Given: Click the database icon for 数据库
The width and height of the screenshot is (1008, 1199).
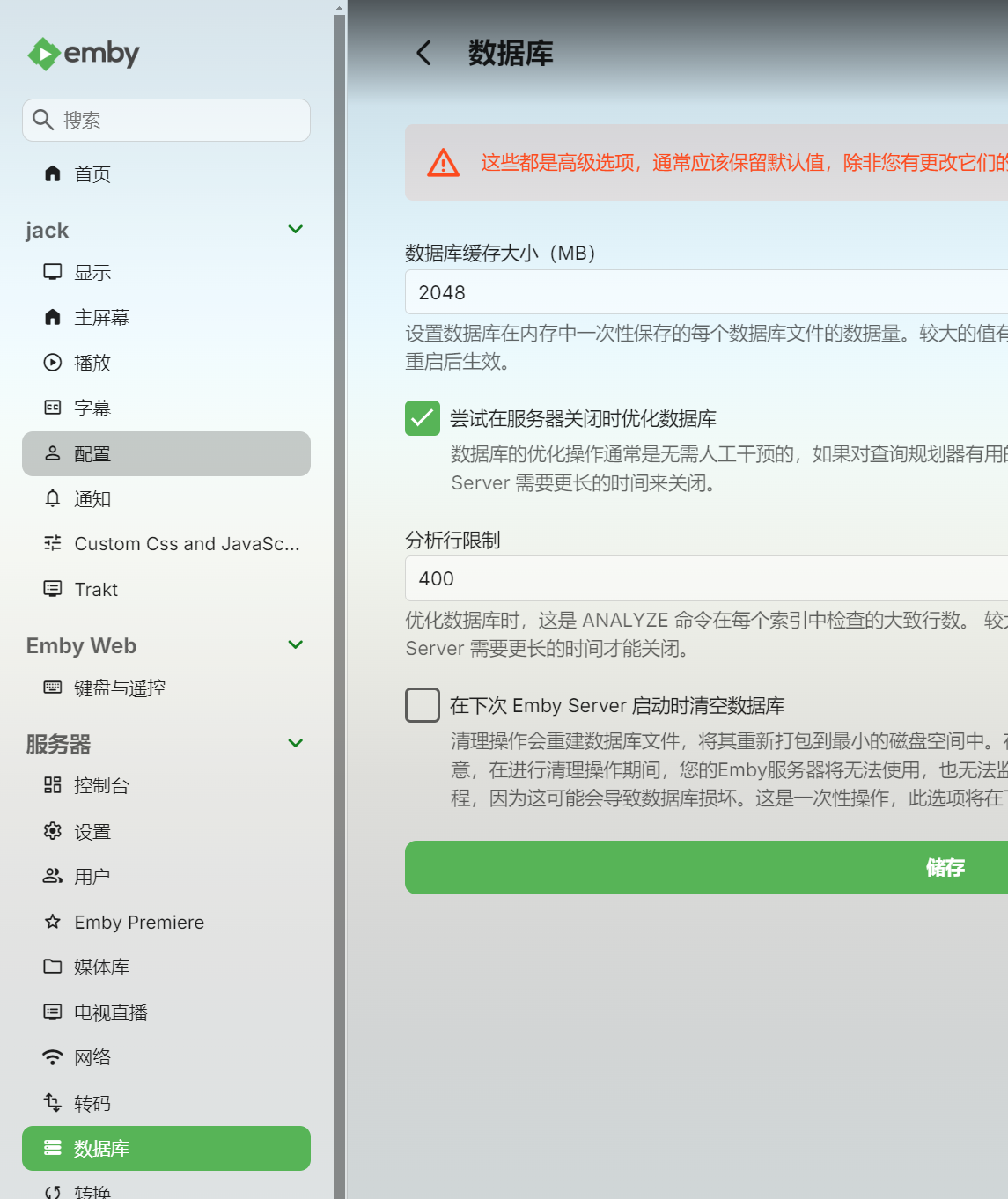Looking at the screenshot, I should [x=53, y=1148].
